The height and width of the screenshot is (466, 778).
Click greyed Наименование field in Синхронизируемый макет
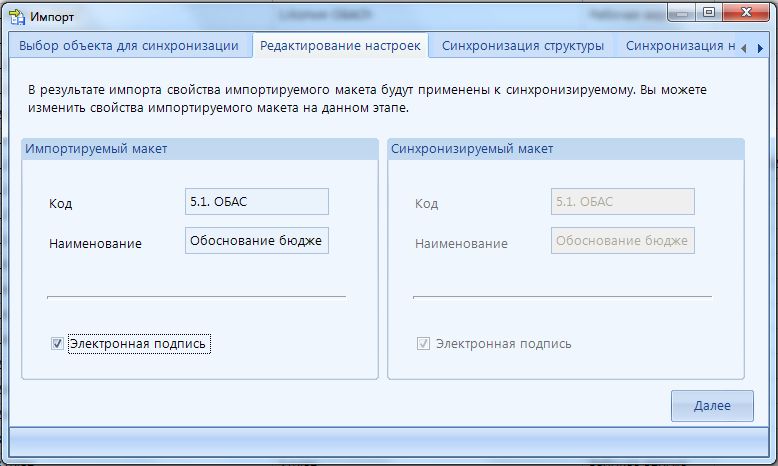point(622,241)
